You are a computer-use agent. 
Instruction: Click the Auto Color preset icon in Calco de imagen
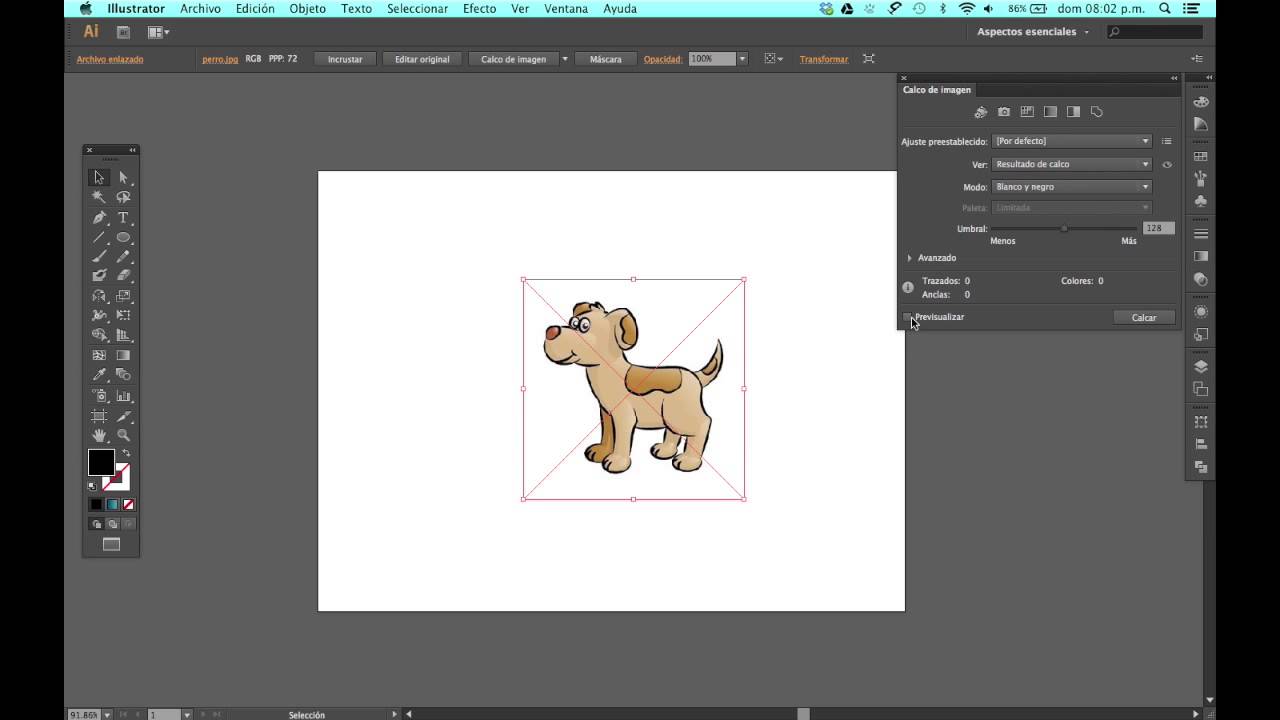coord(980,112)
